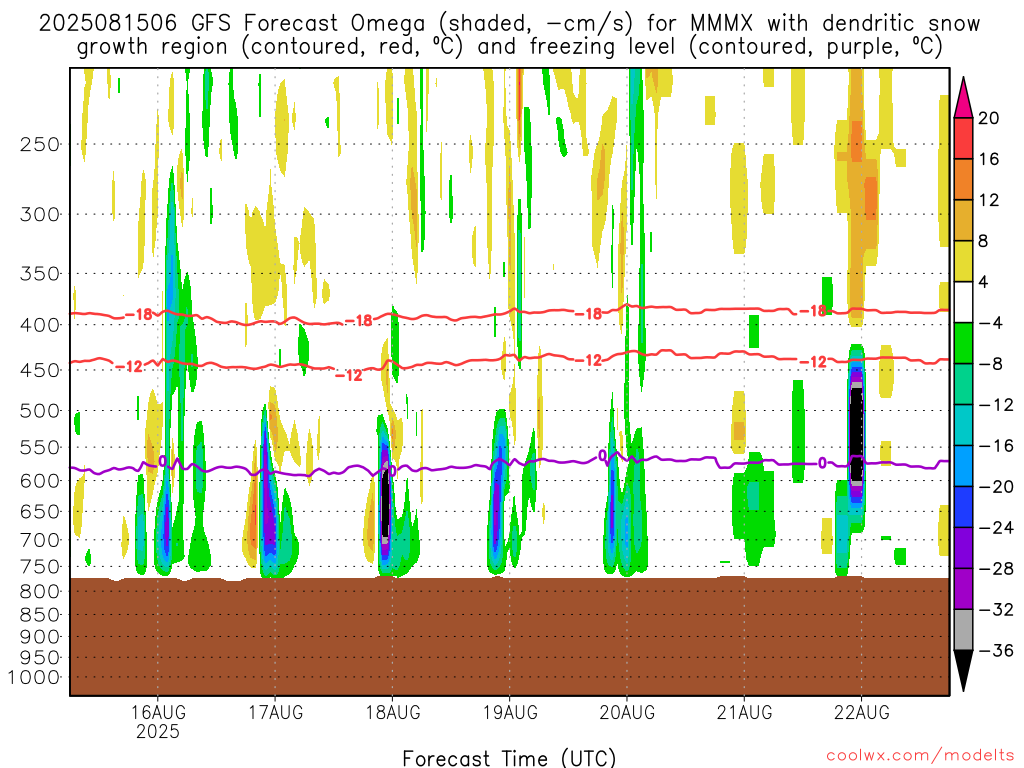Select the 600 pressure level label
The width and height of the screenshot is (1024, 768).
click(x=40, y=481)
